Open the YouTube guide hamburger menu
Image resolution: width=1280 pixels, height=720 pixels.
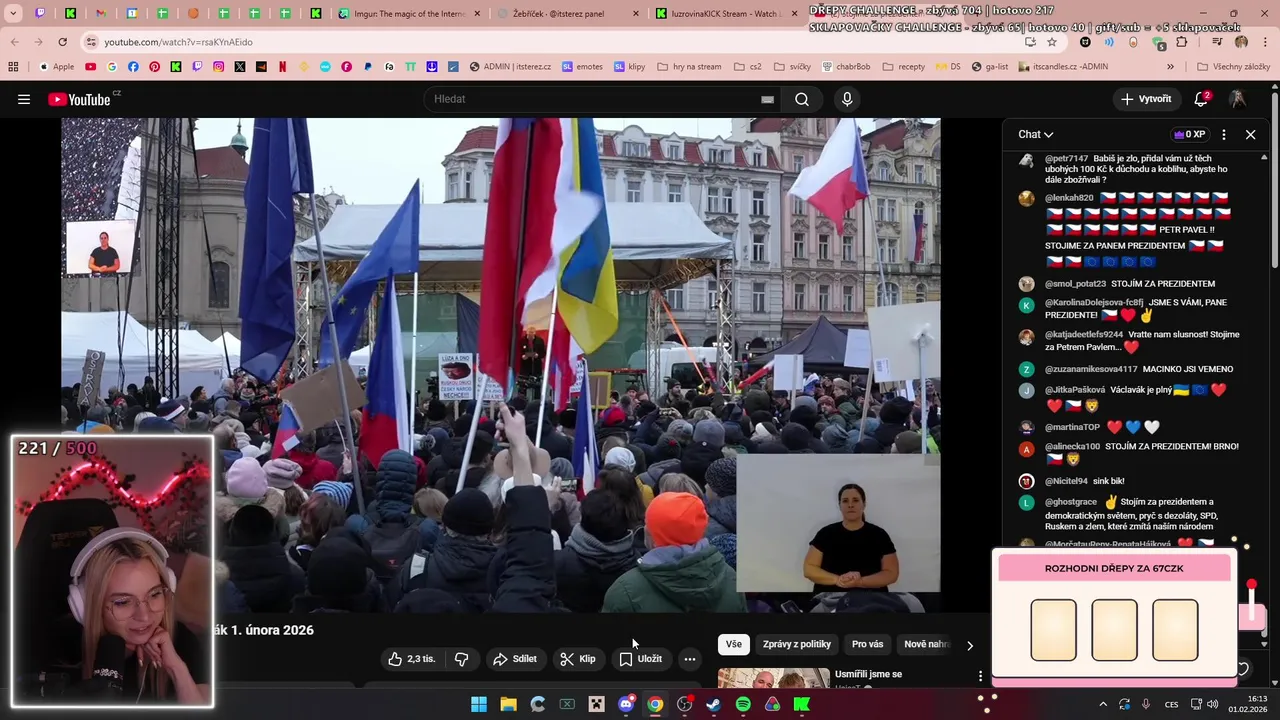coord(24,99)
